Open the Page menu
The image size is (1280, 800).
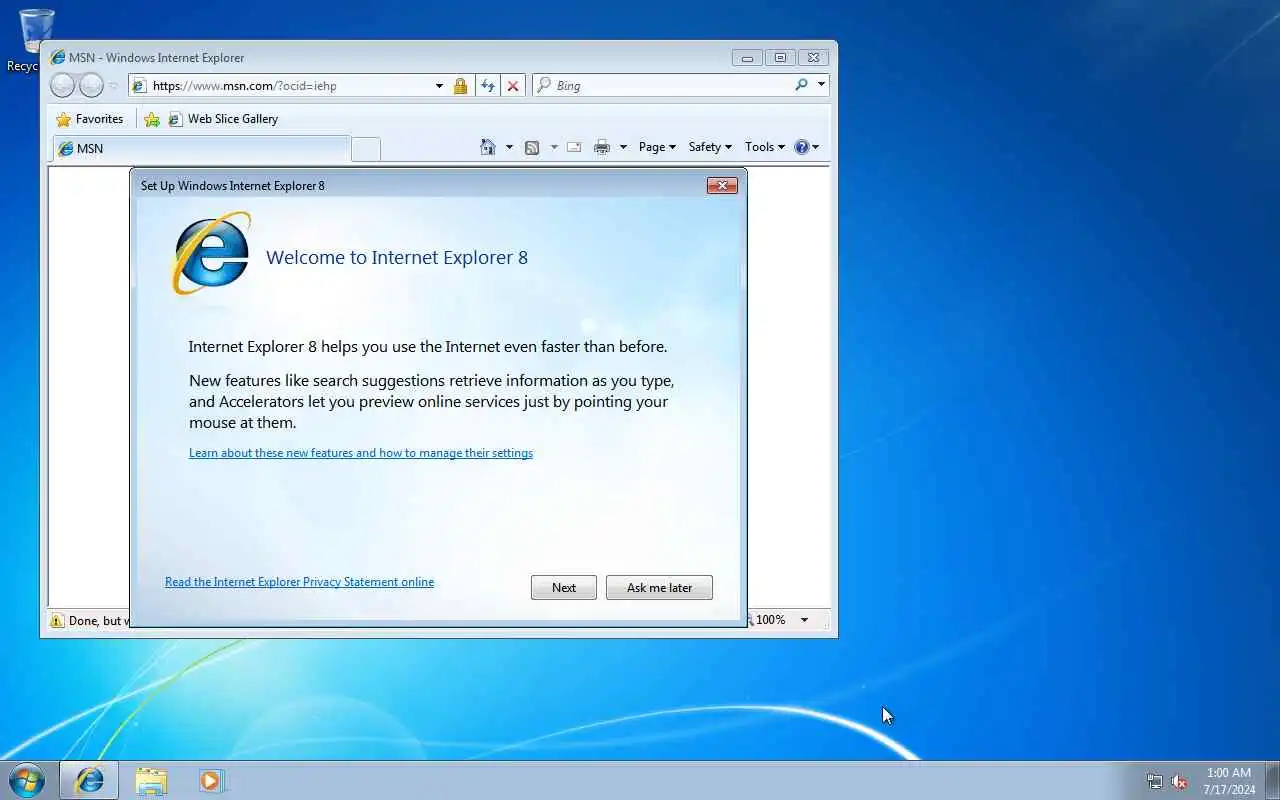[x=657, y=147]
